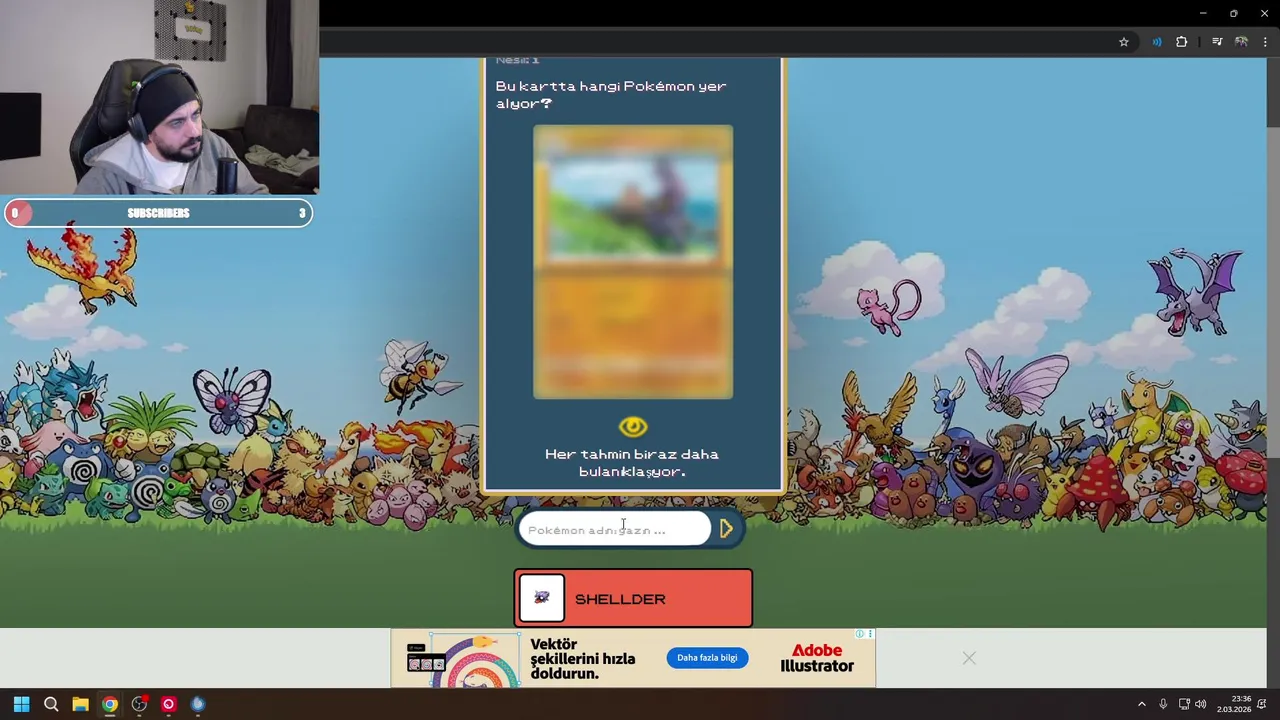
Task: Open the Chrome three-dot menu
Action: [x=1265, y=42]
